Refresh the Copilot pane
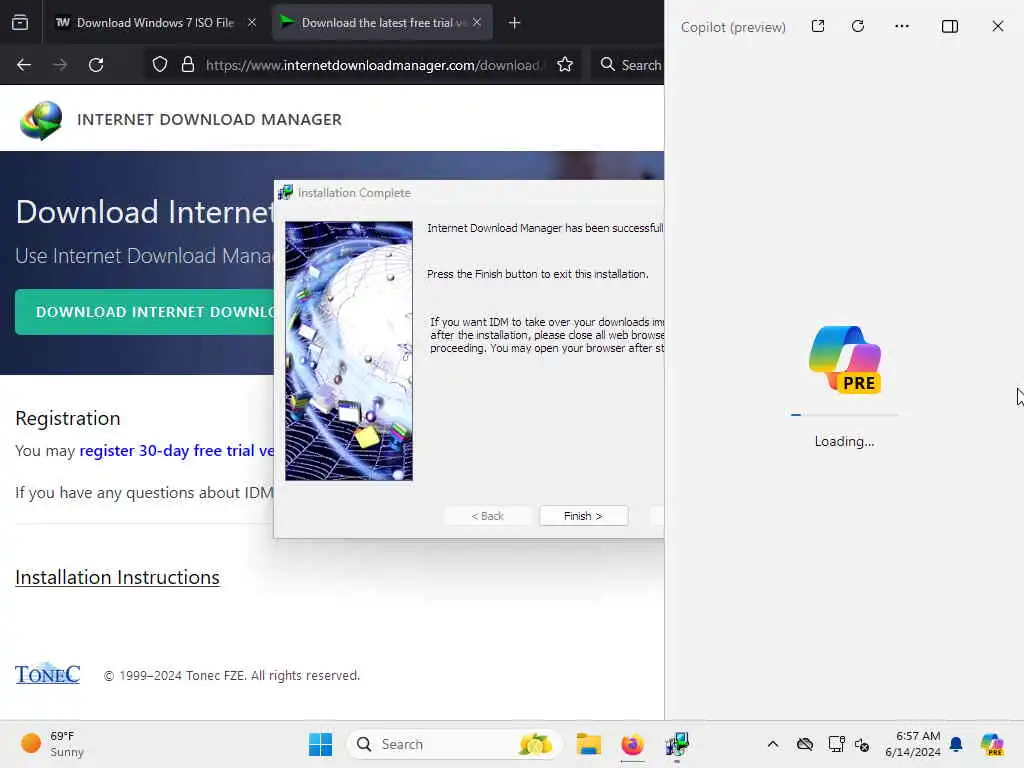The height and width of the screenshot is (768, 1024). 858,26
